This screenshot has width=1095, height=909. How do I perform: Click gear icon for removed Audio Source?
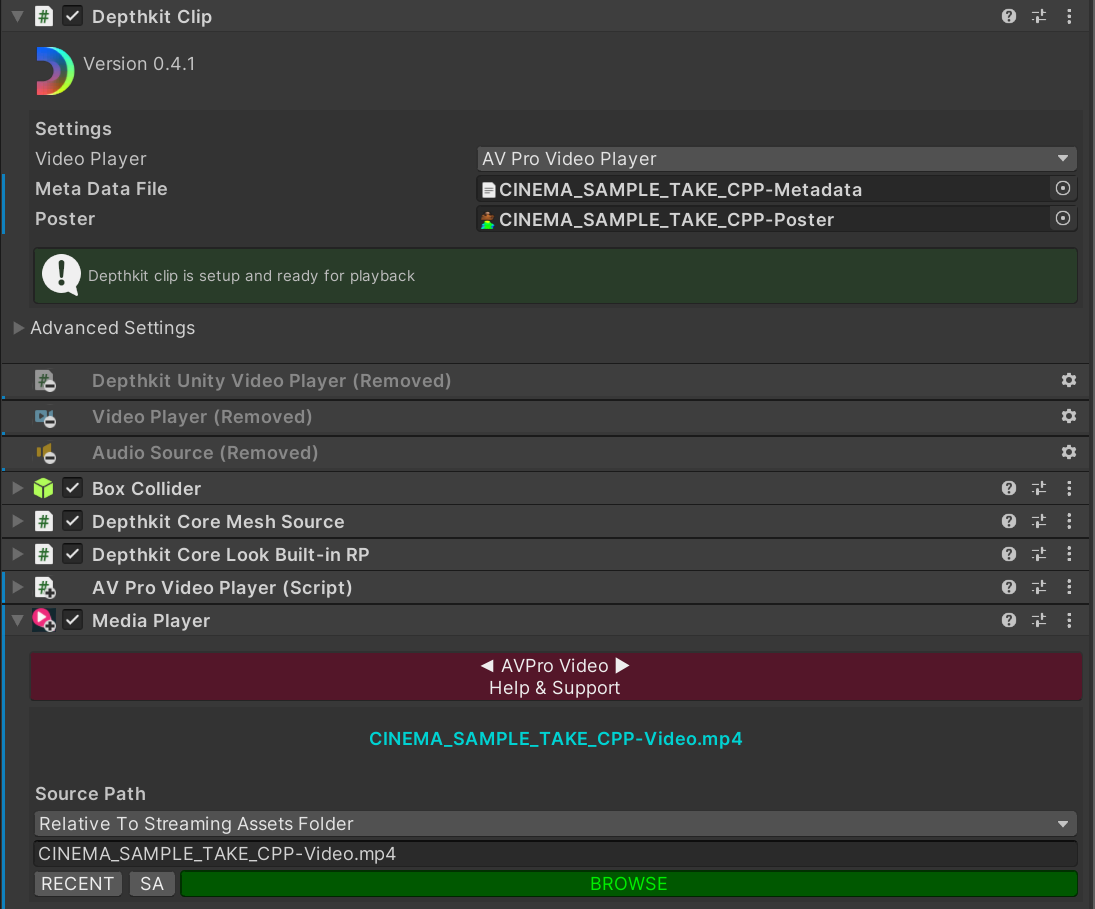(x=1068, y=453)
